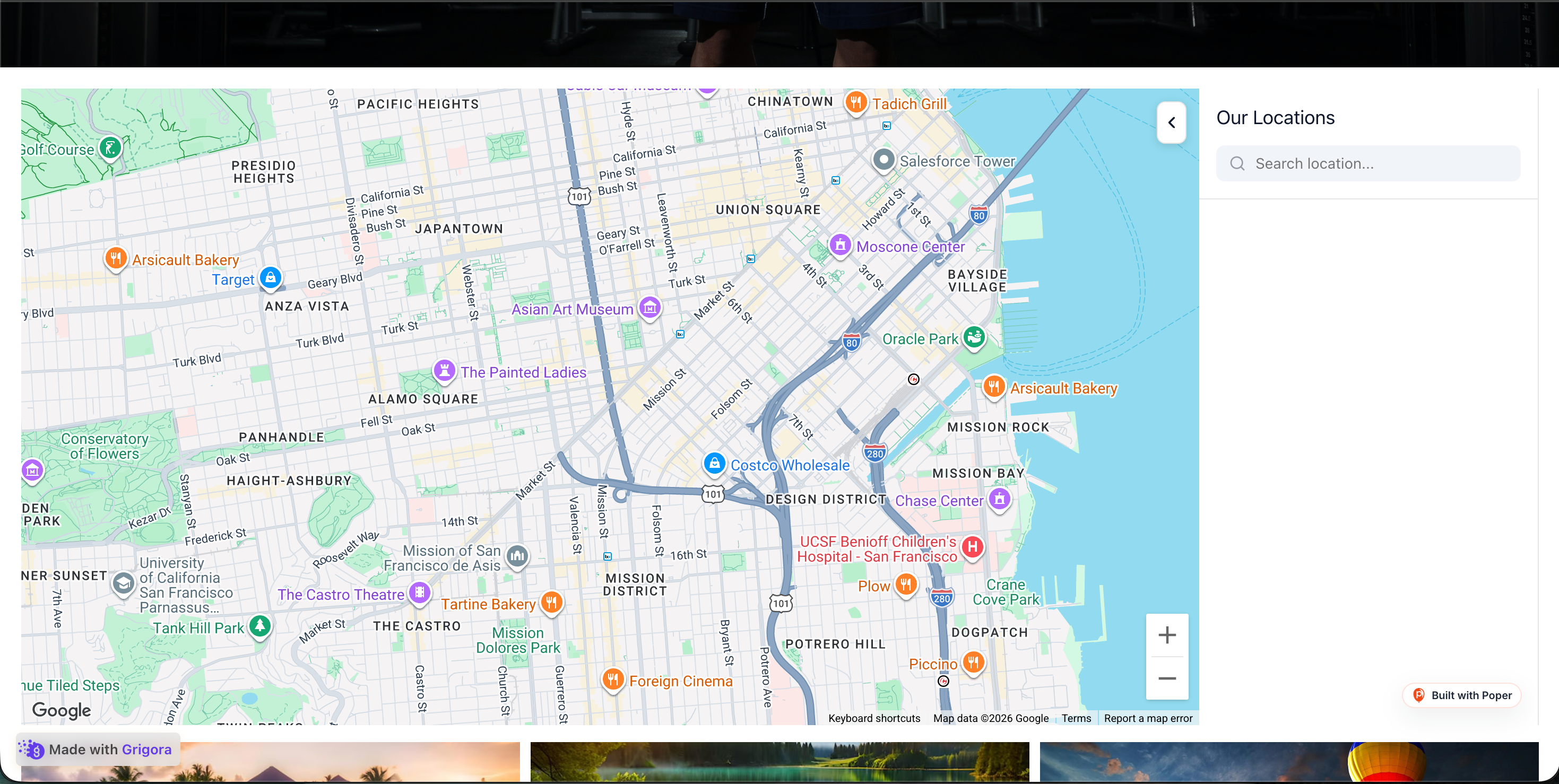Open the map Terms link

[x=1076, y=718]
